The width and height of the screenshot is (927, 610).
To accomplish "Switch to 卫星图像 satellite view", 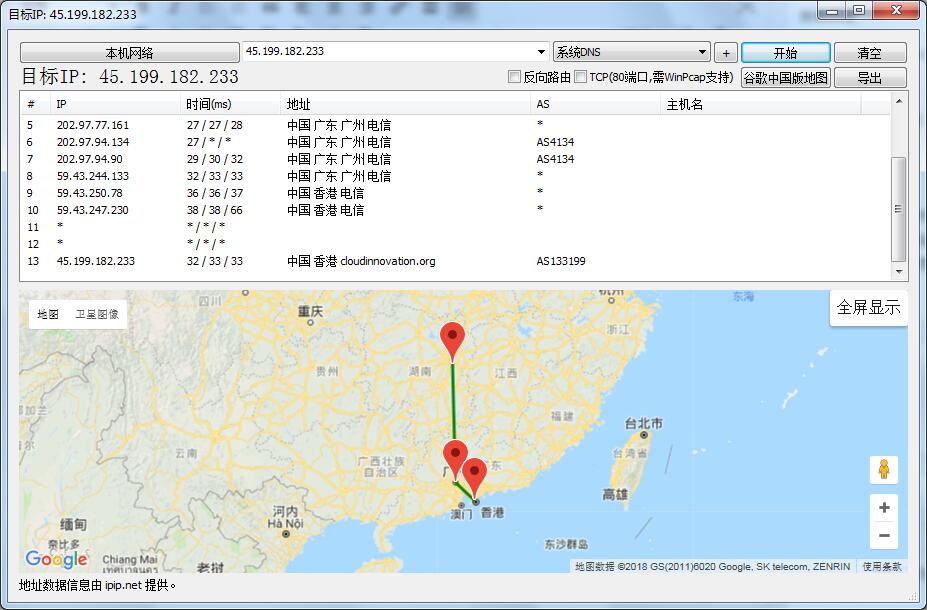I will (x=97, y=314).
